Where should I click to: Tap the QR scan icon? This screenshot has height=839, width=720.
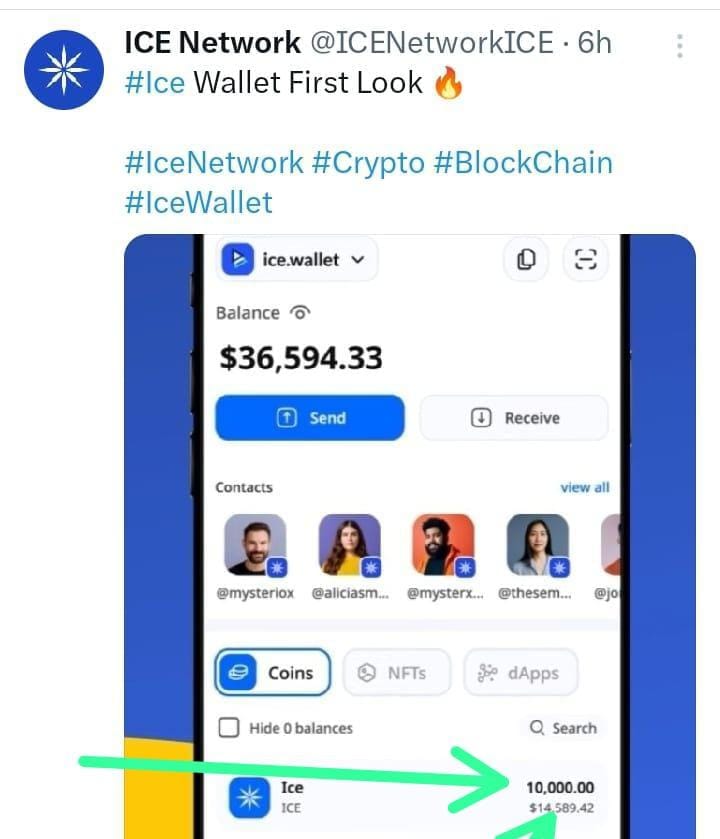[586, 260]
